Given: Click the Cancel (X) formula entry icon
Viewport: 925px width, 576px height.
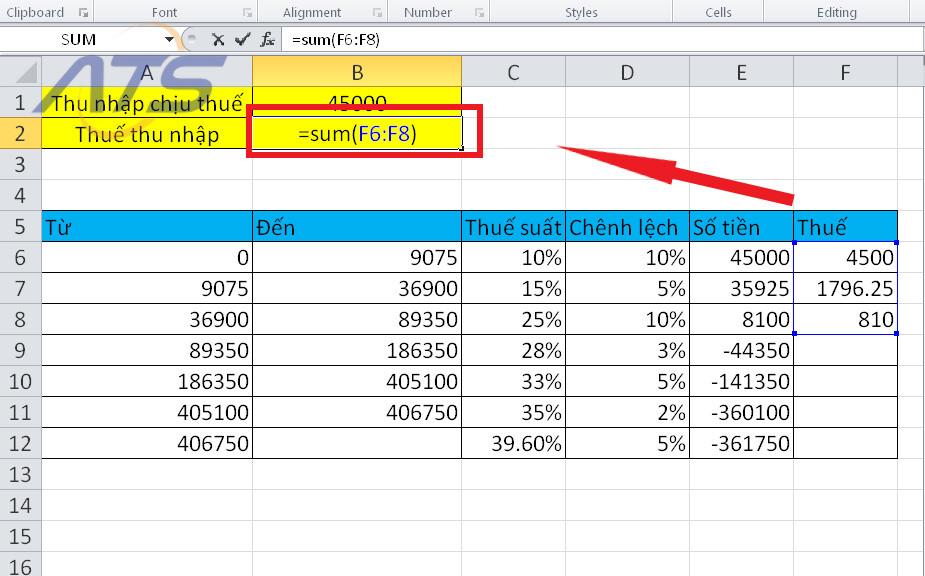Looking at the screenshot, I should (218, 40).
